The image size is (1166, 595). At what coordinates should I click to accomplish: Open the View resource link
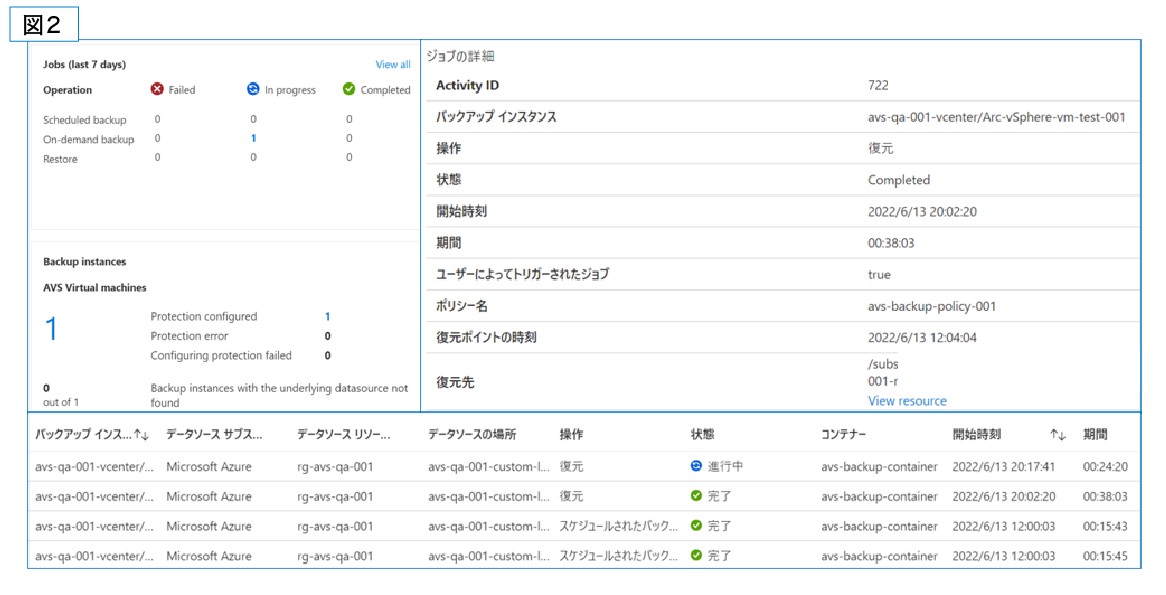(907, 401)
